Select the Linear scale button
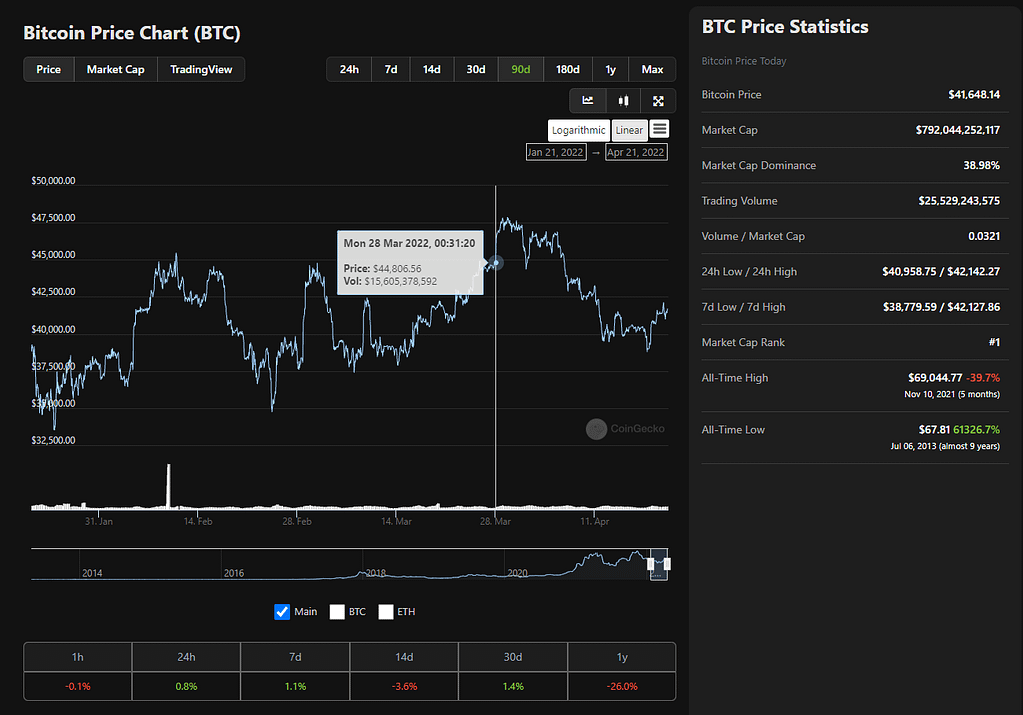The image size is (1023, 715). (x=629, y=130)
